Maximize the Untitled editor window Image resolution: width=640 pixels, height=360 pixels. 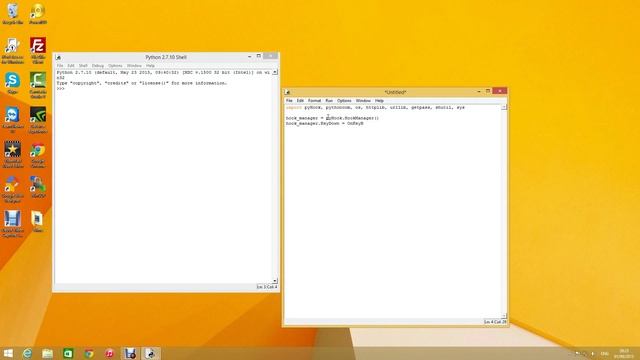(x=488, y=91)
